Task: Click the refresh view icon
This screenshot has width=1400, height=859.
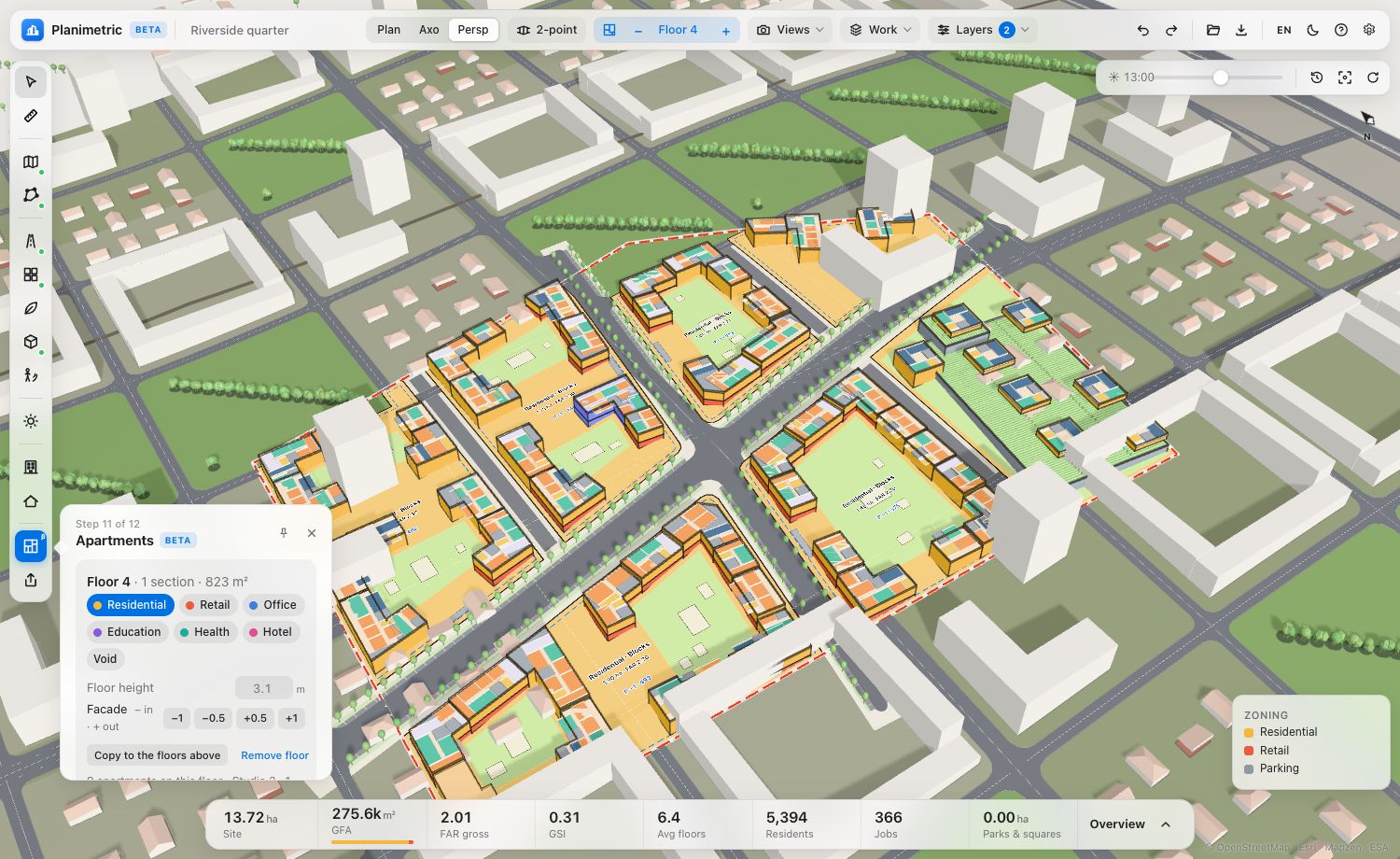Action: pos(1373,77)
